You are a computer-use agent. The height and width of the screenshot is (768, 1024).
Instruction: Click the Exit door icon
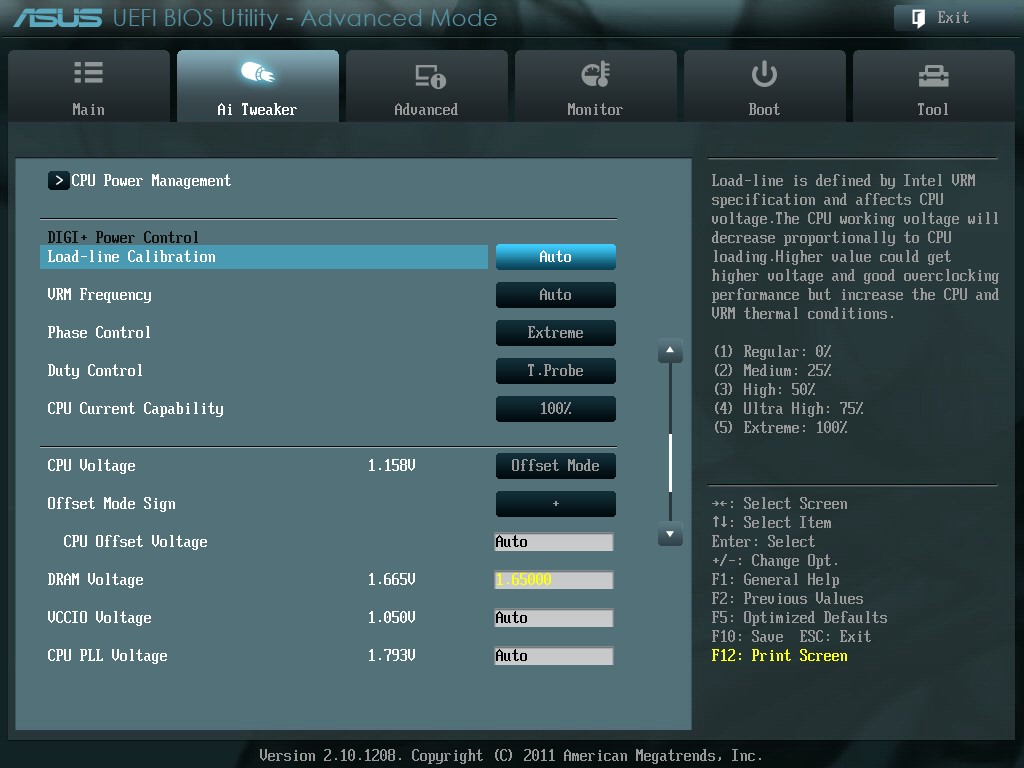918,18
